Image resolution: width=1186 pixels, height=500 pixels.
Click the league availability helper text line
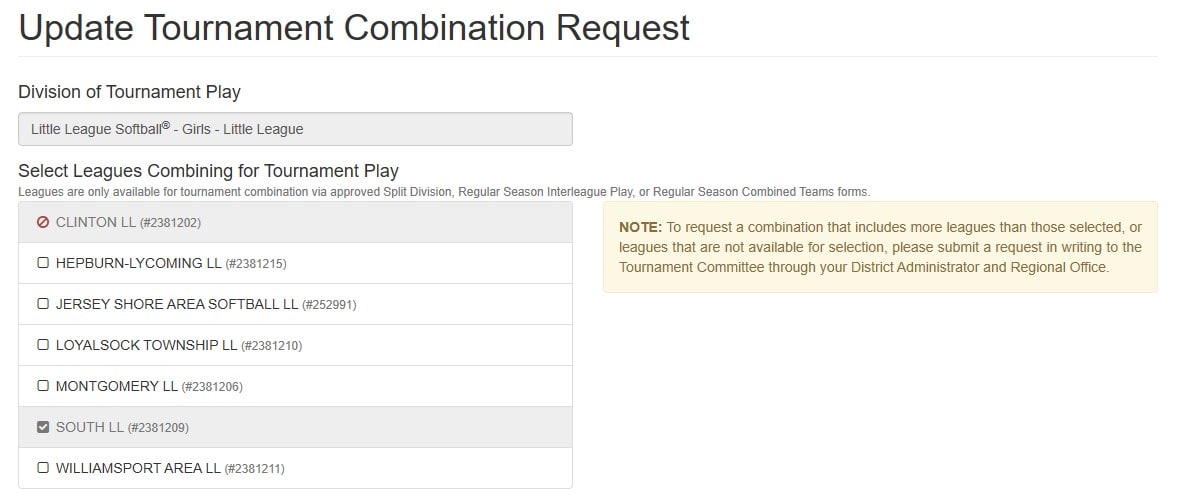tap(444, 192)
